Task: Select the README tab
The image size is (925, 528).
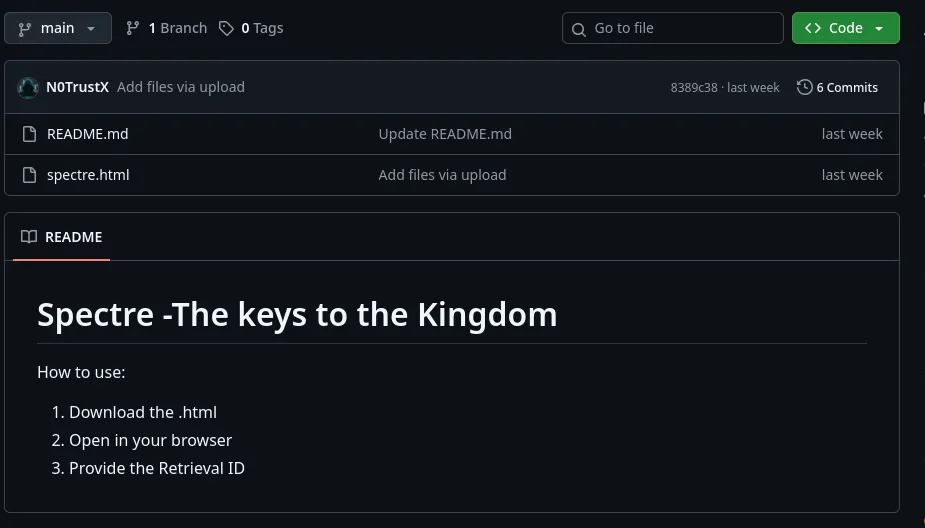Action: [62, 237]
